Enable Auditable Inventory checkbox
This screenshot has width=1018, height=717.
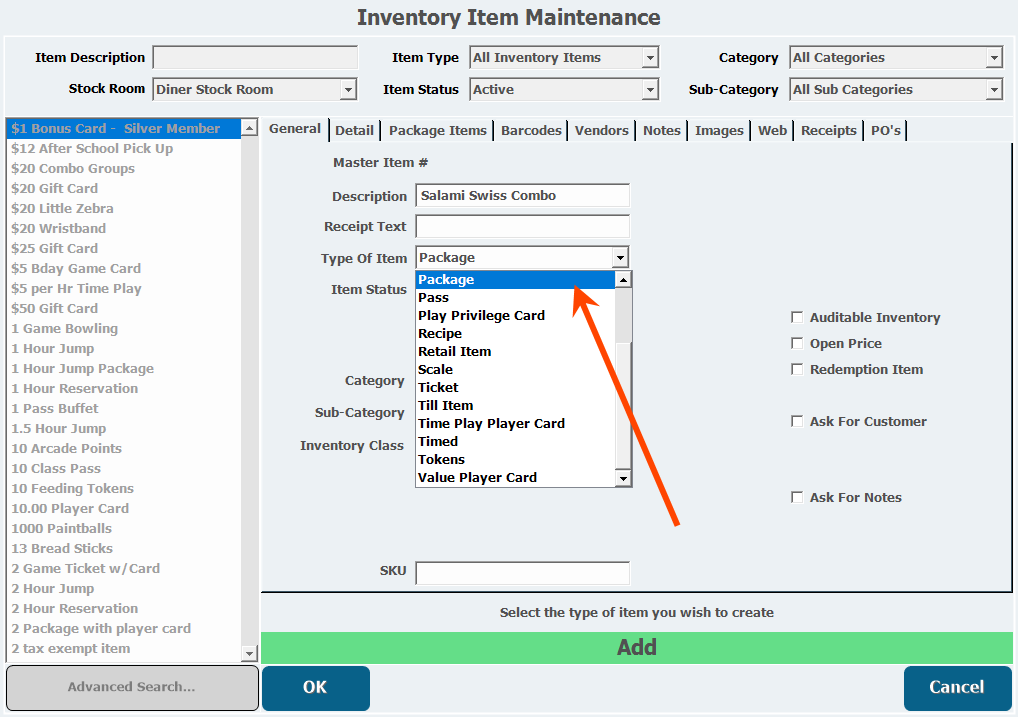(x=797, y=318)
